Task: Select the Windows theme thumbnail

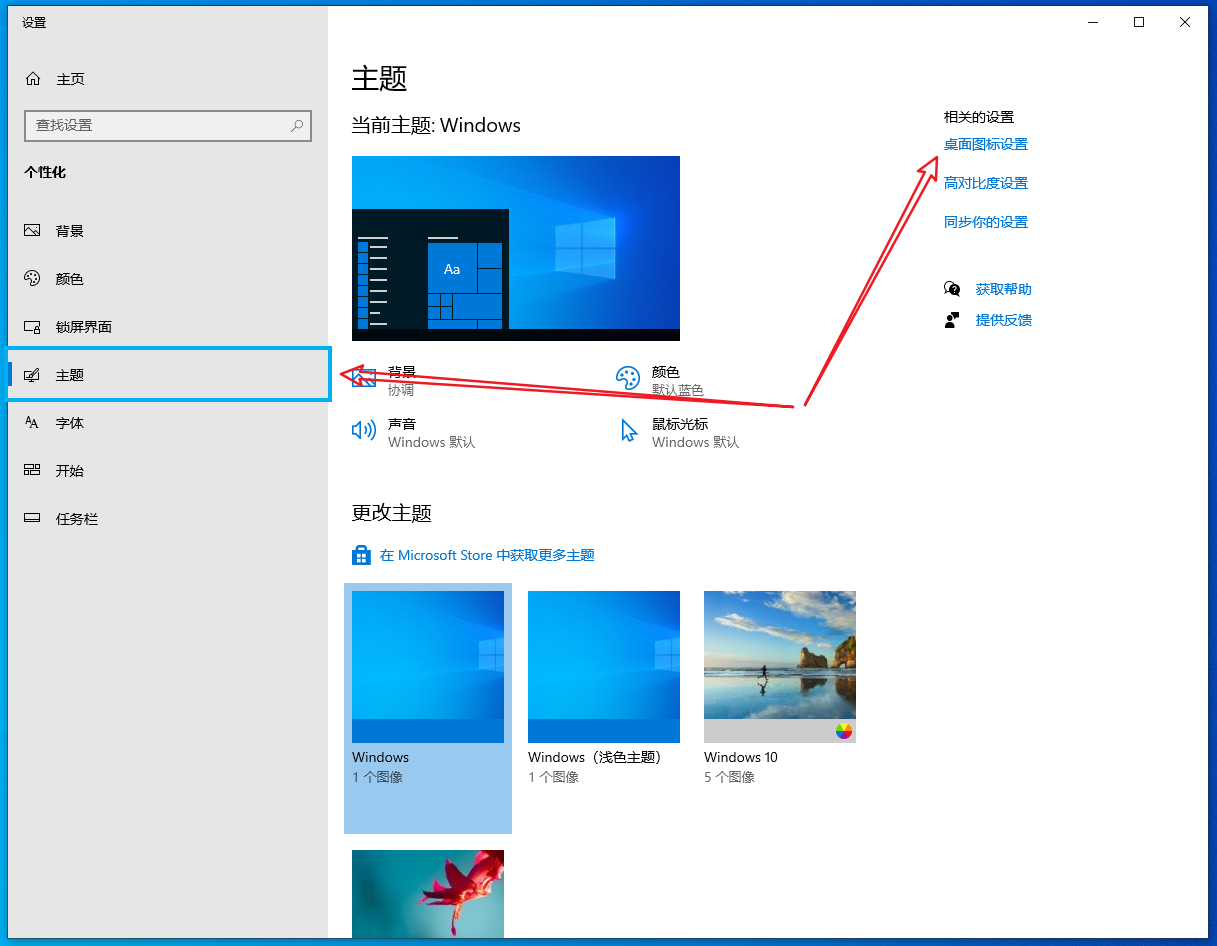Action: (x=428, y=667)
